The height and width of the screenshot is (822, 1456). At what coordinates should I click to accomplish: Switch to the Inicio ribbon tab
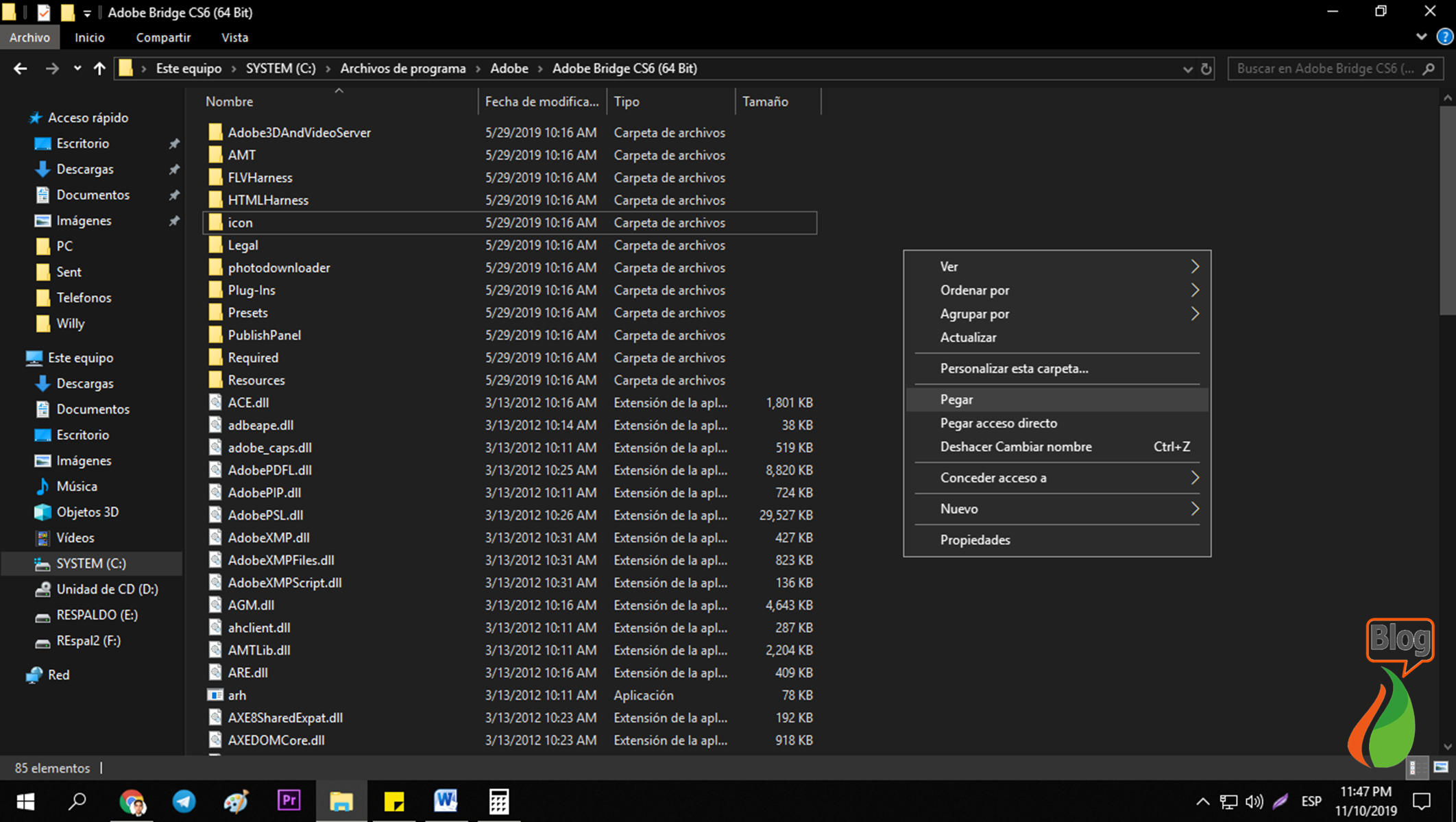pos(90,38)
